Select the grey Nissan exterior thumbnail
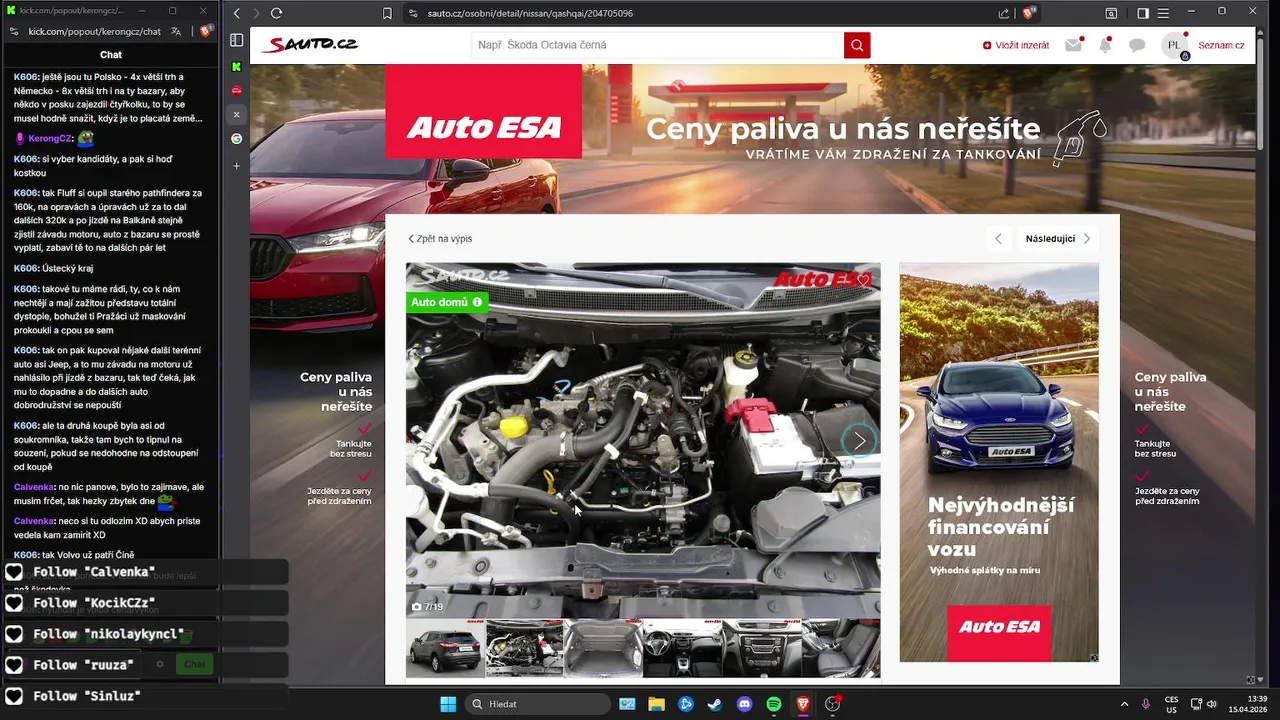This screenshot has width=1280, height=720. coord(445,648)
